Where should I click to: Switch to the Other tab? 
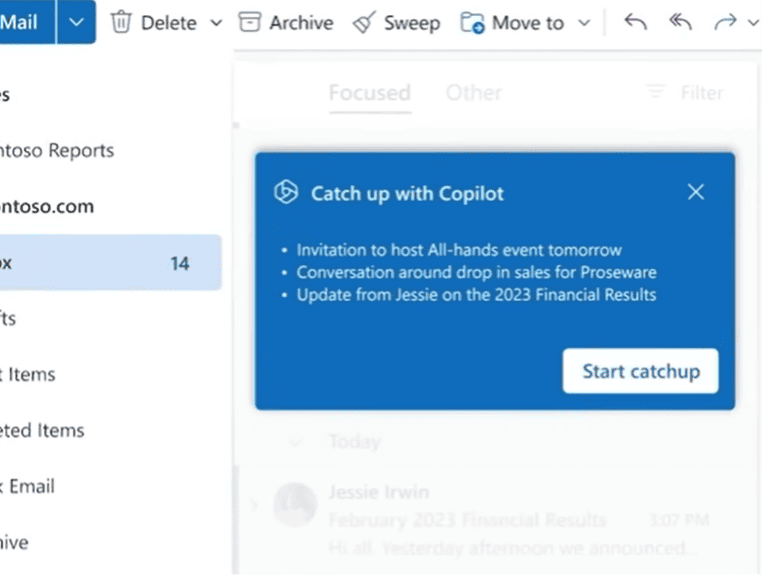point(473,93)
